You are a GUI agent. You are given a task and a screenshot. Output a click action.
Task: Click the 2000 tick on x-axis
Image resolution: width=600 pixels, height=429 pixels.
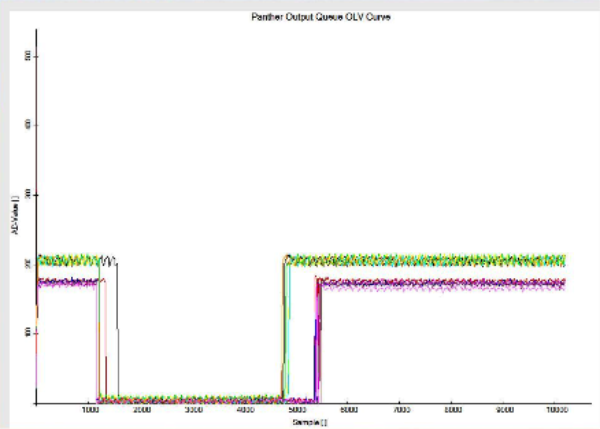pos(141,410)
